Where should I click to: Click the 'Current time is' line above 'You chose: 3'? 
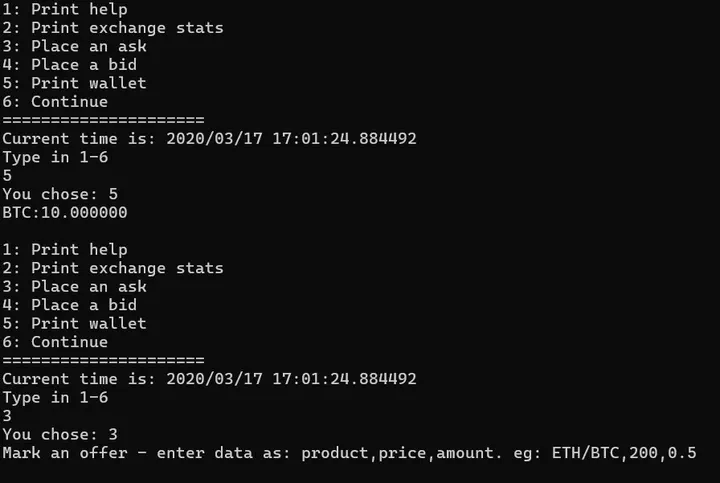pyautogui.click(x=209, y=379)
